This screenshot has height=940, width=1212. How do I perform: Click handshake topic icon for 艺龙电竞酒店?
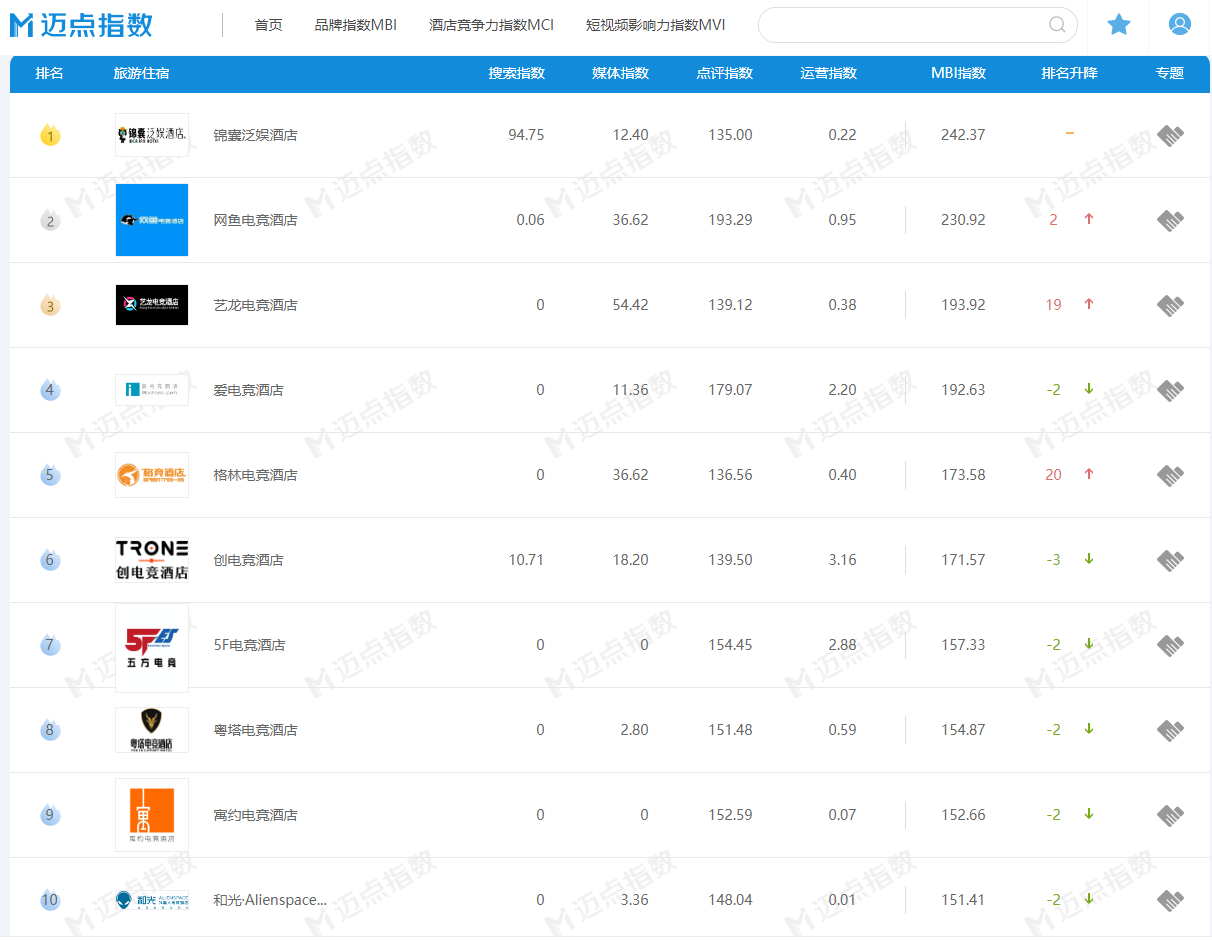[1170, 305]
